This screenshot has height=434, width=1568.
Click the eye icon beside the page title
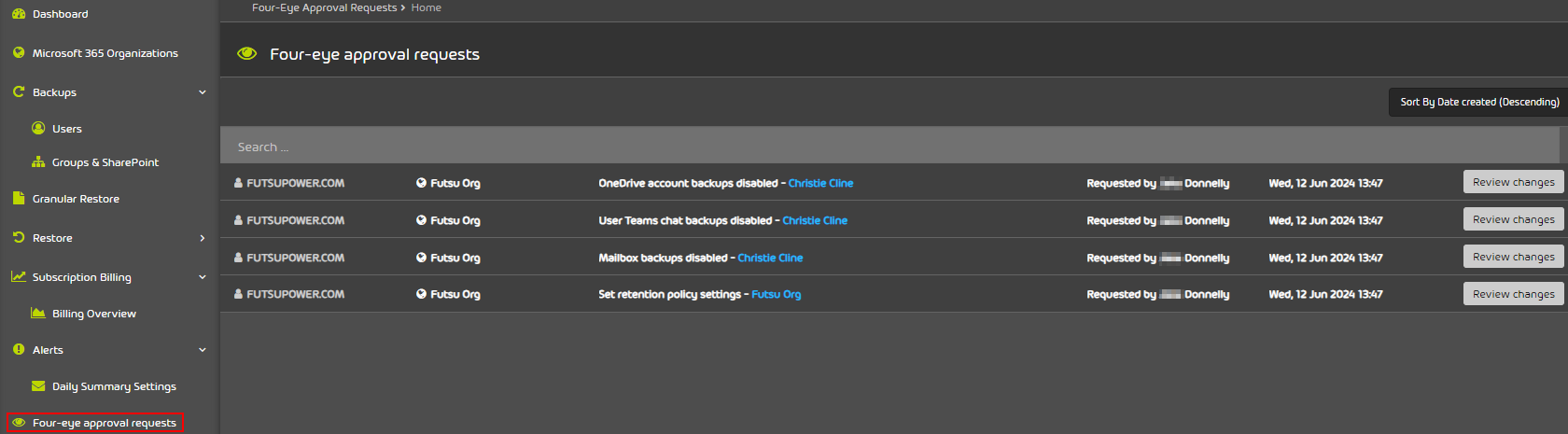[246, 53]
